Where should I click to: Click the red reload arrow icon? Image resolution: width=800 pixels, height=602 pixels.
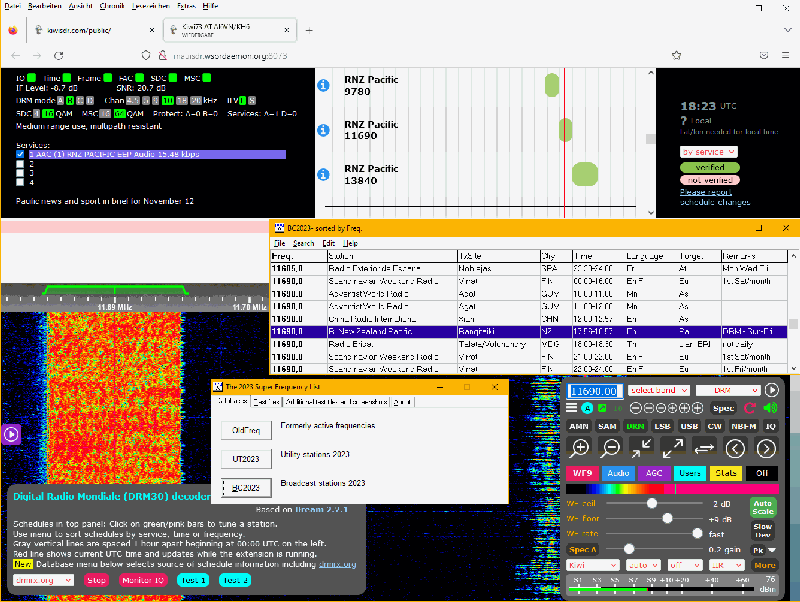[x=749, y=408]
